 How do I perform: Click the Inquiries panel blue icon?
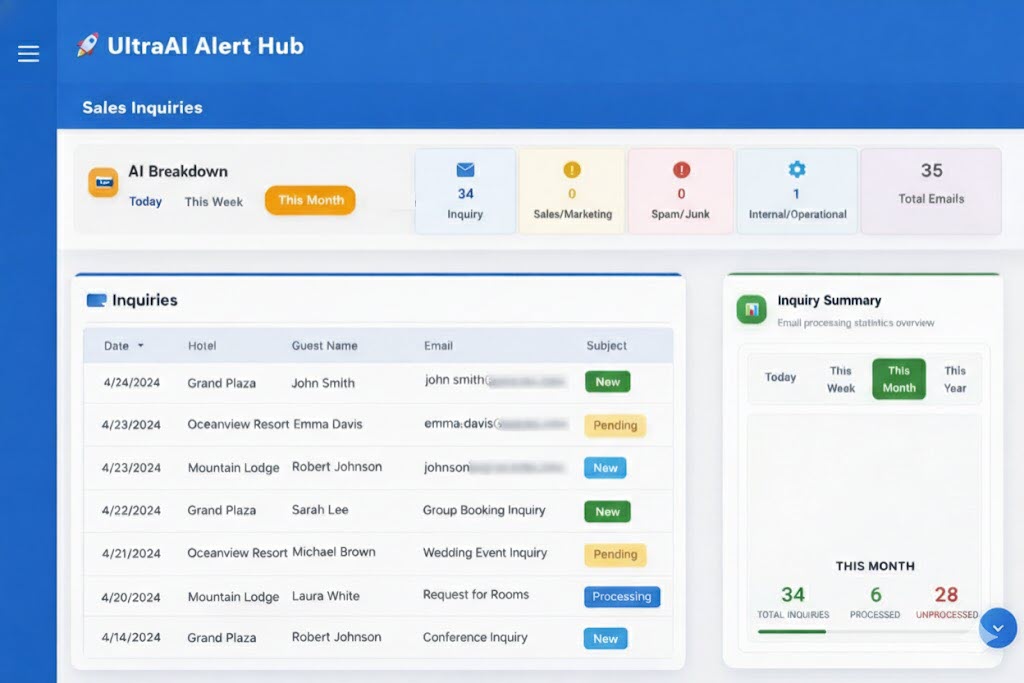click(x=96, y=300)
